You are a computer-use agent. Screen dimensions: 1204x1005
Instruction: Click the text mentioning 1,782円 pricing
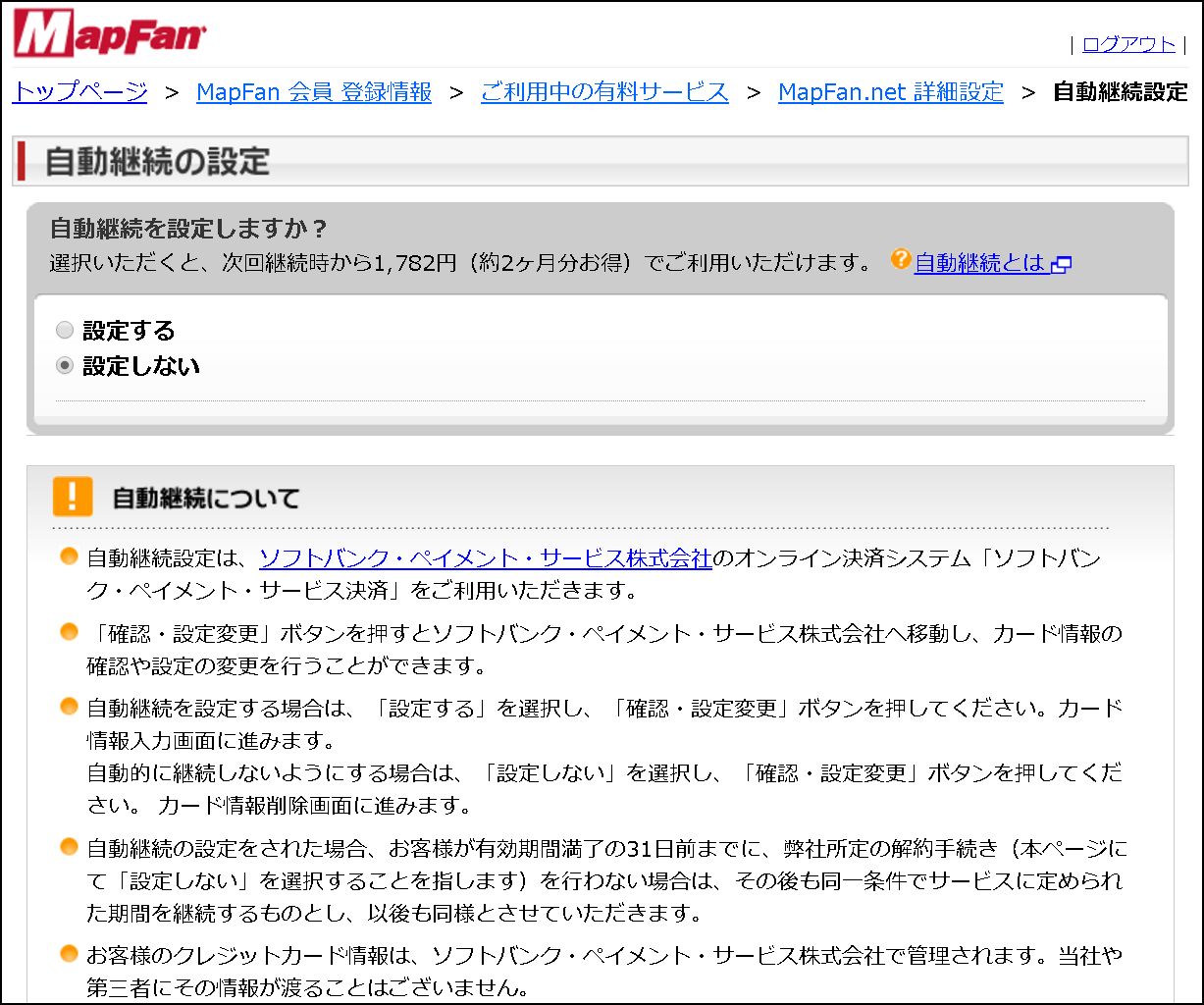[x=460, y=263]
